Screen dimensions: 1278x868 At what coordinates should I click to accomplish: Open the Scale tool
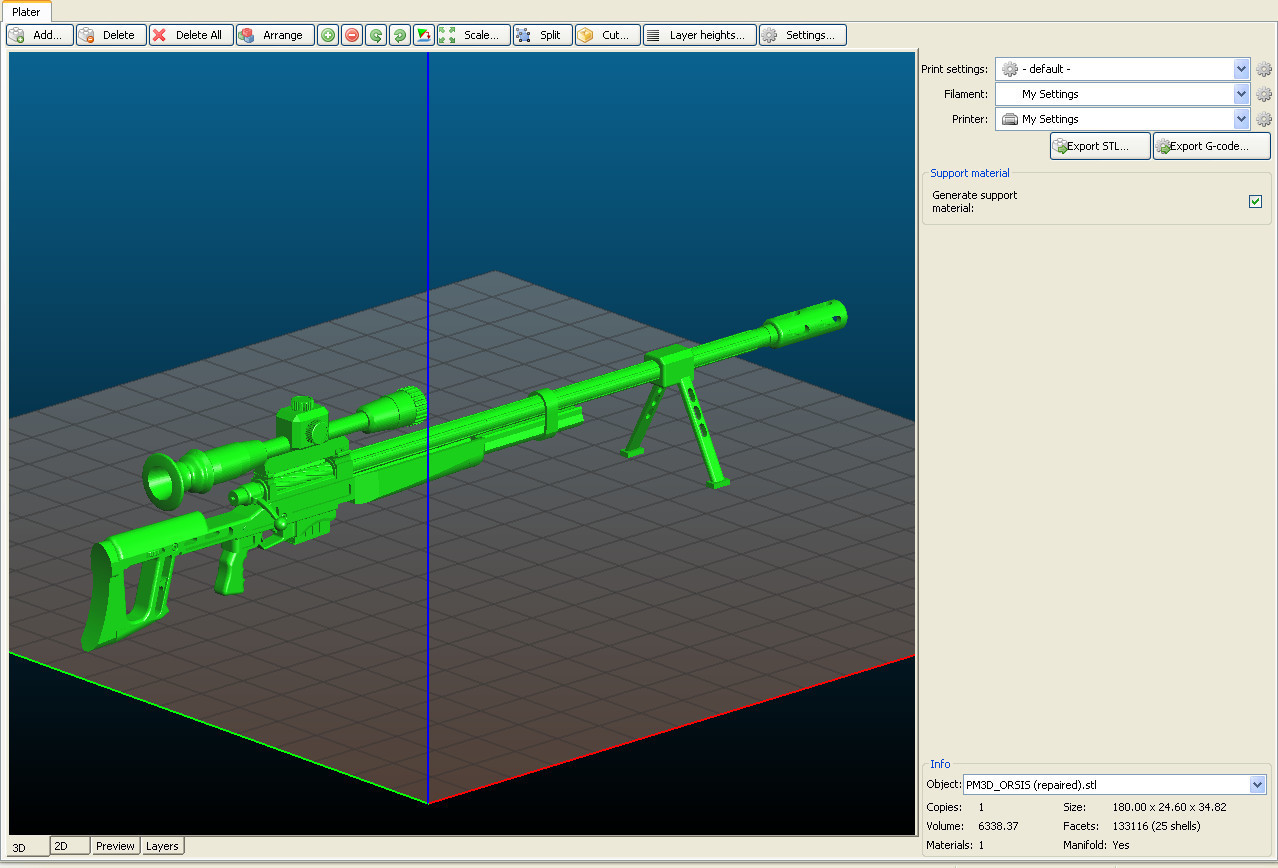(473, 35)
